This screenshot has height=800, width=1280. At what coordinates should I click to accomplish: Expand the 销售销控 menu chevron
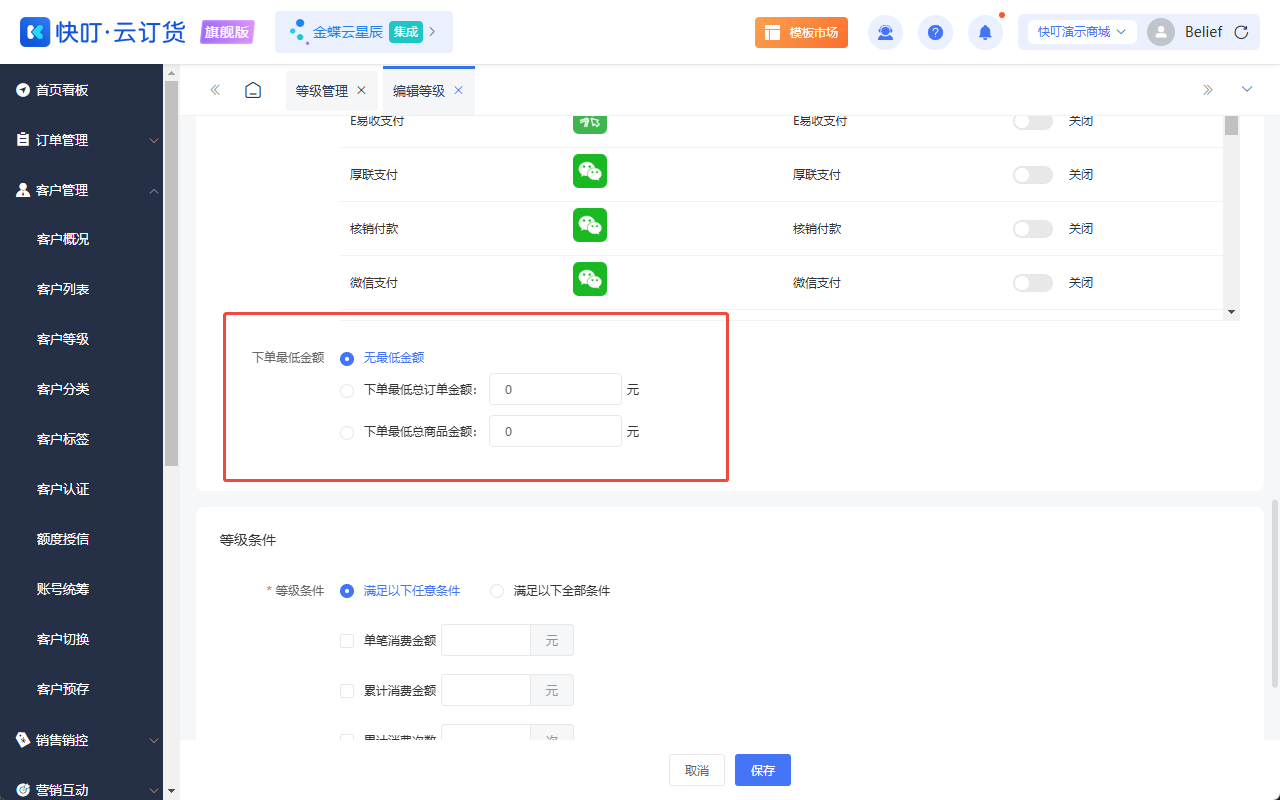154,741
